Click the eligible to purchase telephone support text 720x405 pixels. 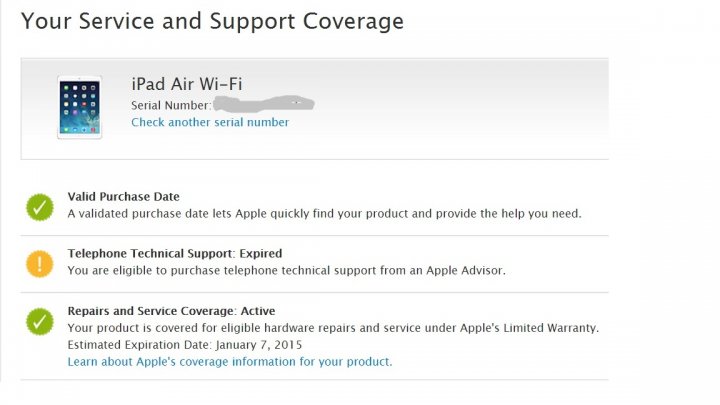point(286,270)
